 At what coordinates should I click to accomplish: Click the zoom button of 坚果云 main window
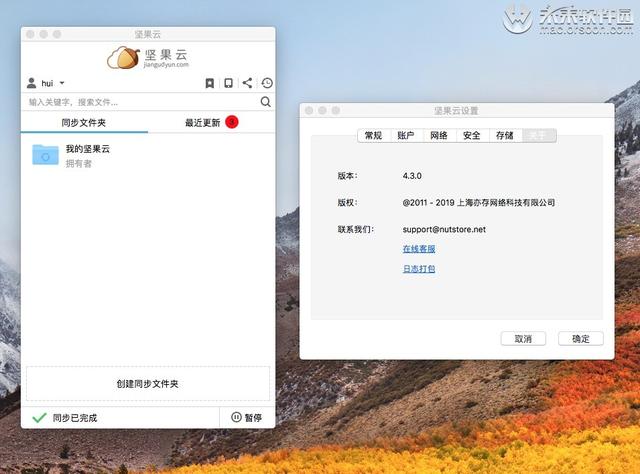pyautogui.click(x=57, y=34)
